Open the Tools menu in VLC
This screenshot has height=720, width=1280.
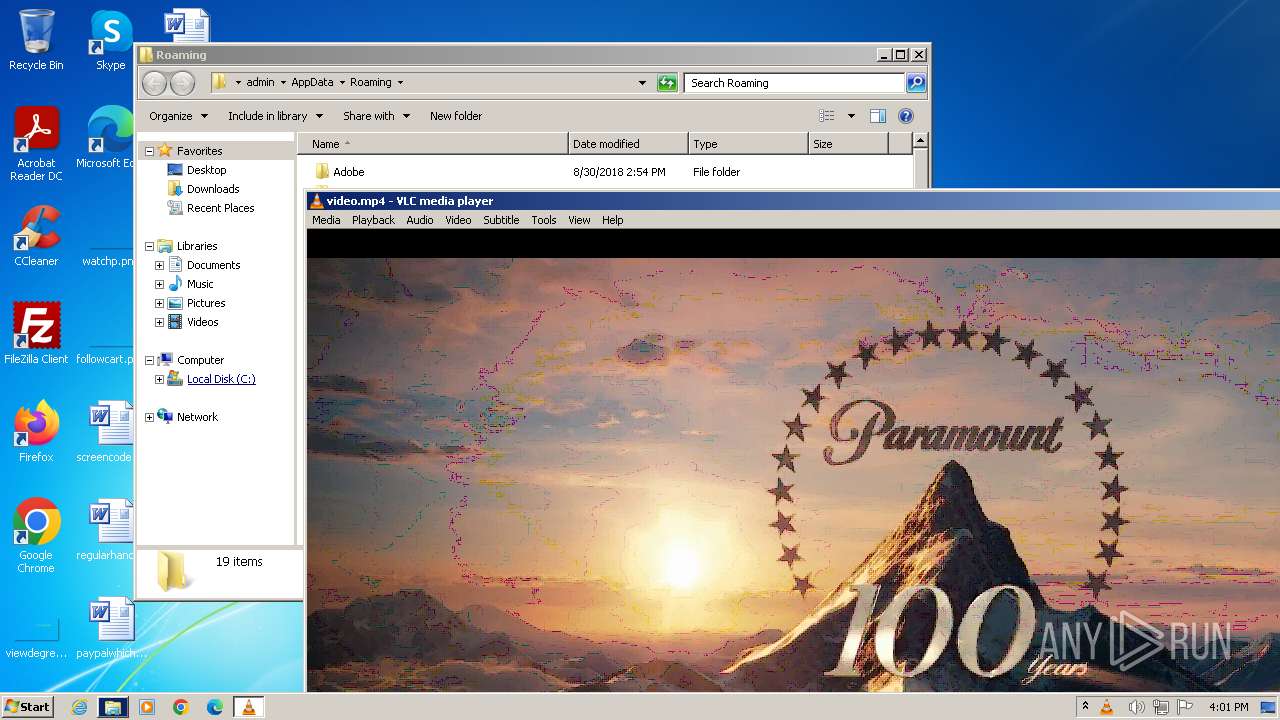[x=543, y=220]
